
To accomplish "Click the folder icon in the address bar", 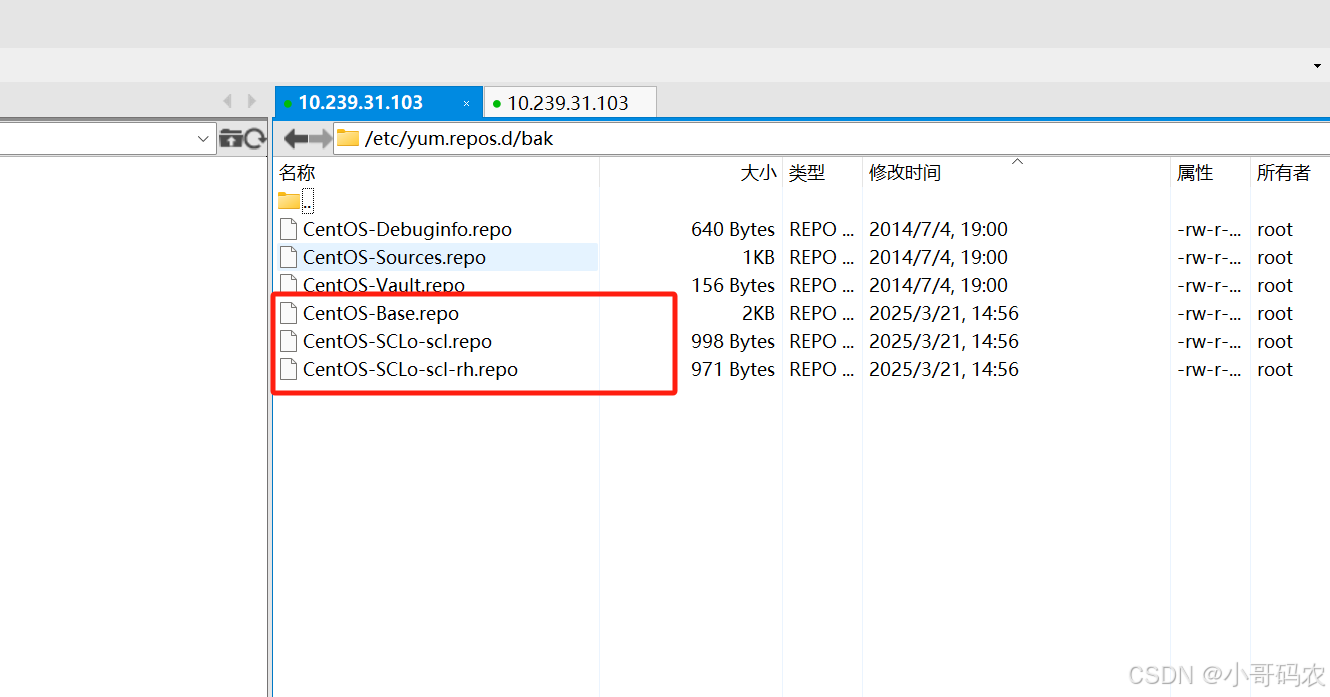I will click(347, 138).
